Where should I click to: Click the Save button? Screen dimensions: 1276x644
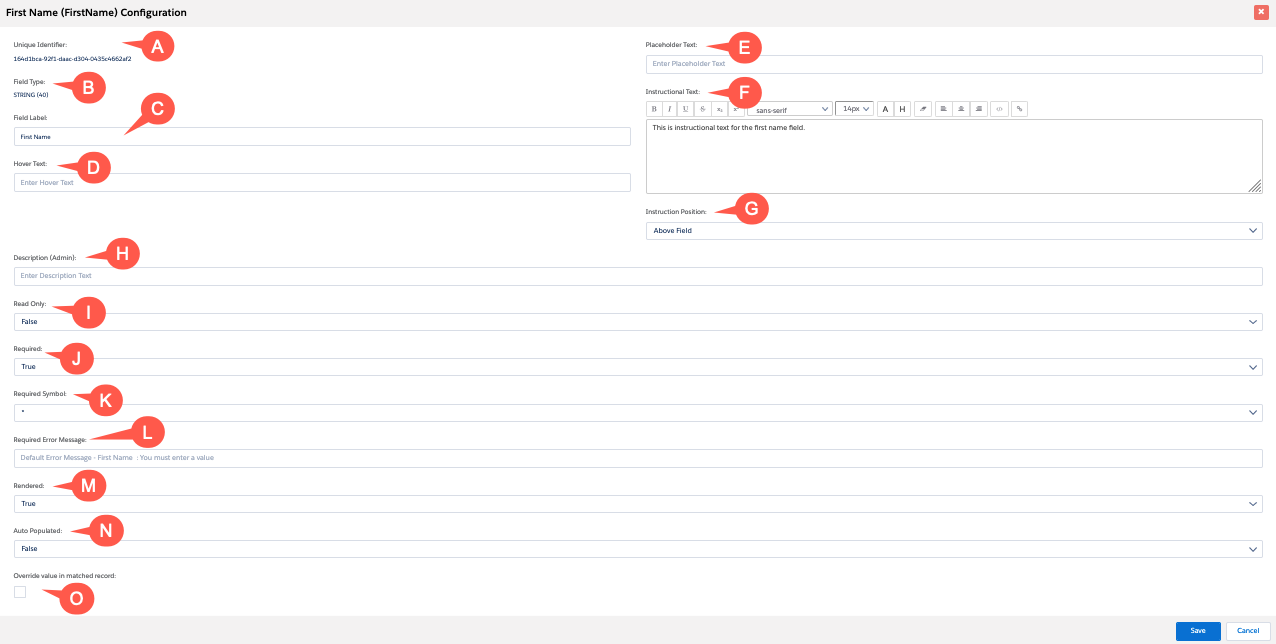point(1198,630)
